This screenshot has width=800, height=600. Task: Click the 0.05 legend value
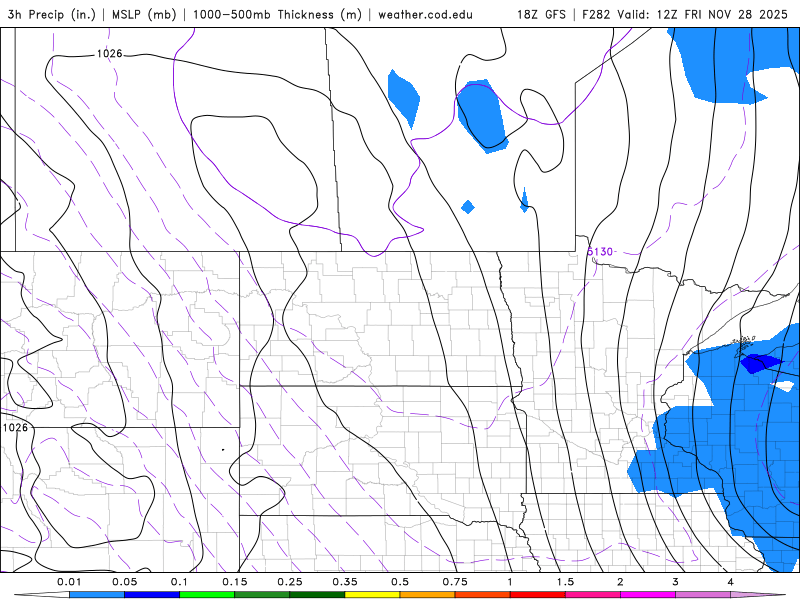pos(124,582)
